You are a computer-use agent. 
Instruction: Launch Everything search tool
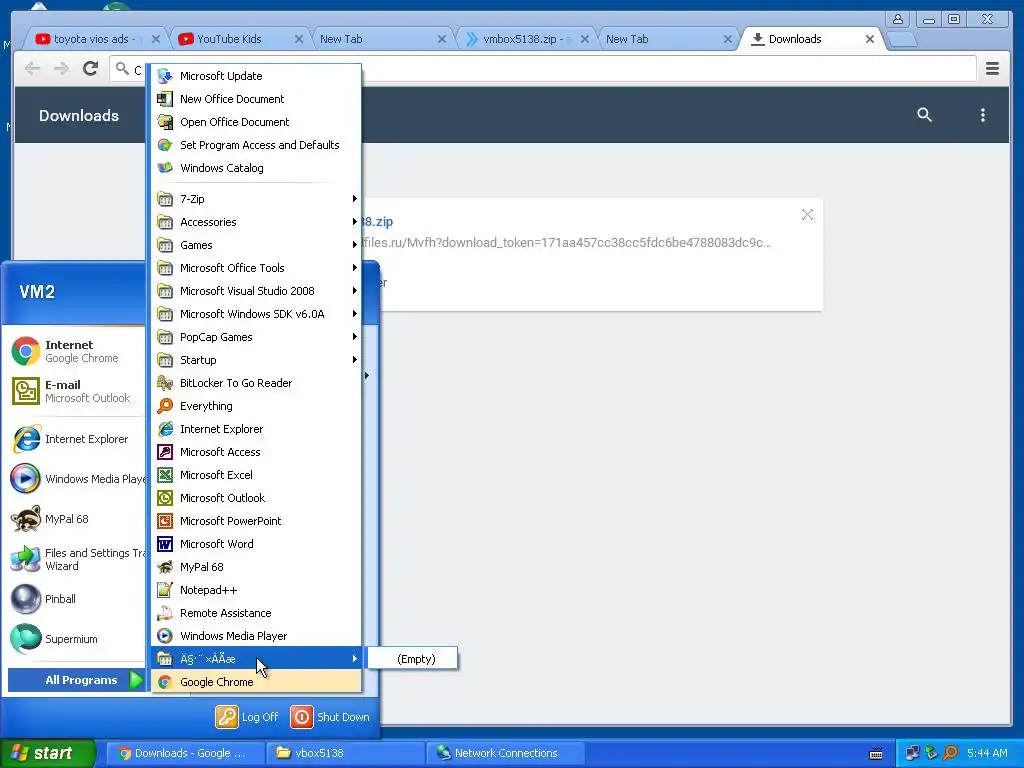point(256,406)
